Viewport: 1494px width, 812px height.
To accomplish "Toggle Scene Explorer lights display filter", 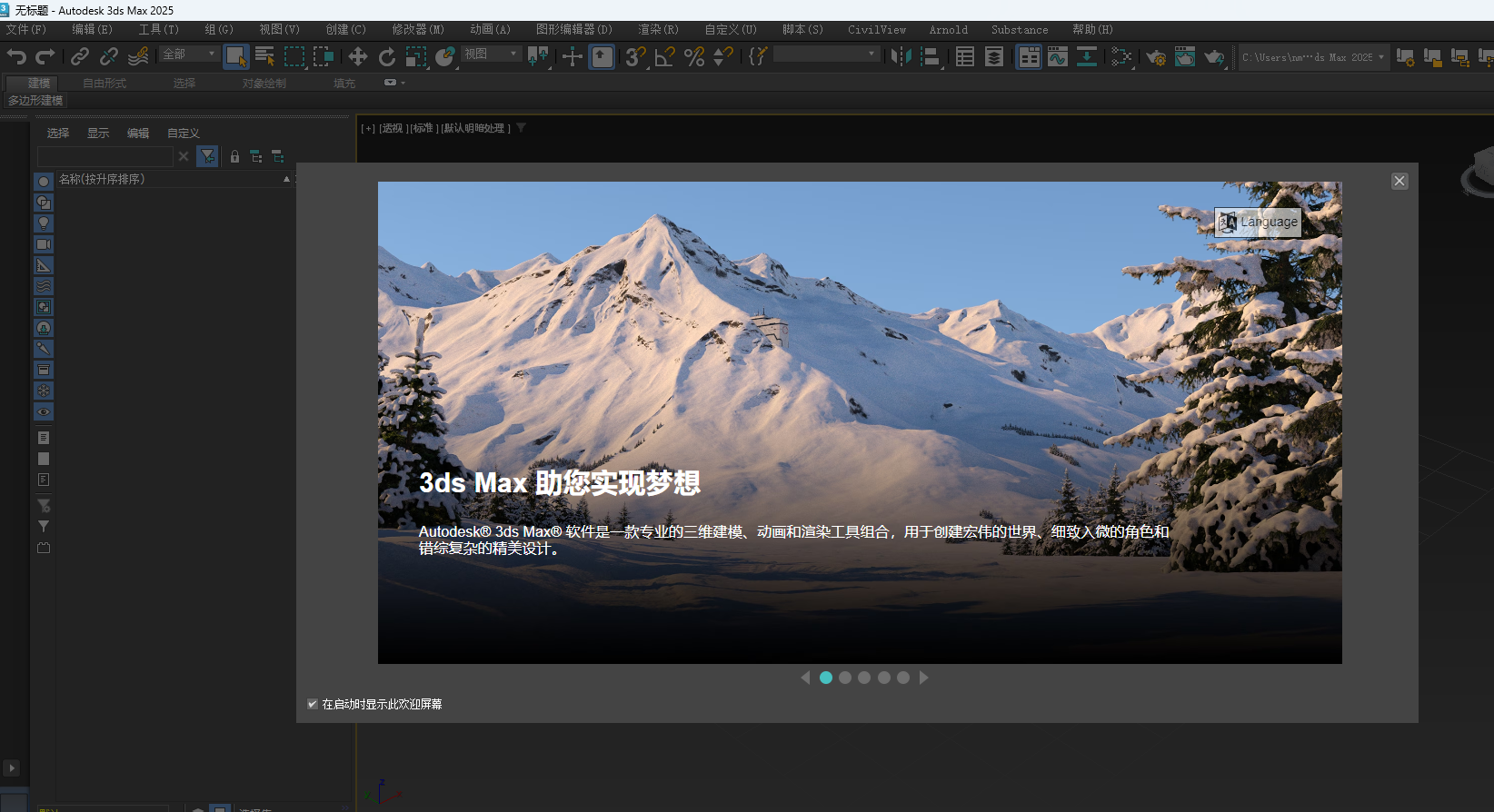I will tap(44, 223).
